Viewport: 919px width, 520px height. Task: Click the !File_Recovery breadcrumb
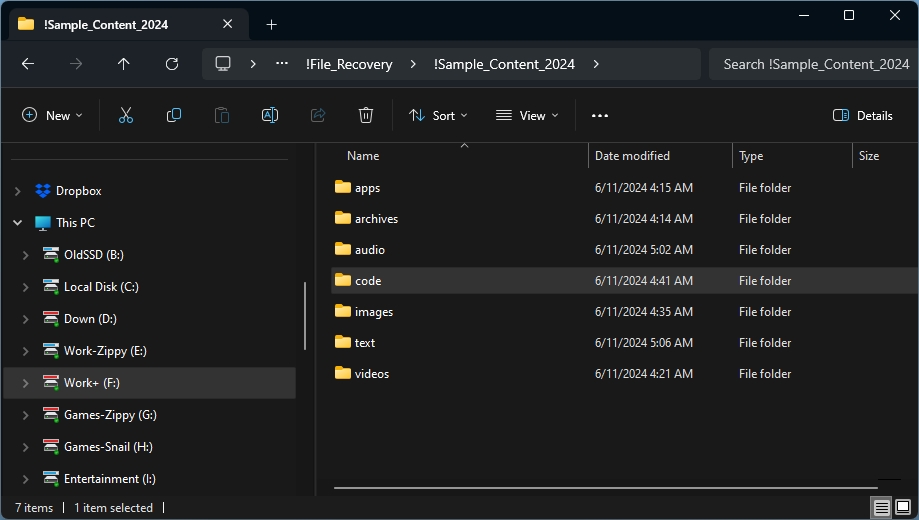349,64
